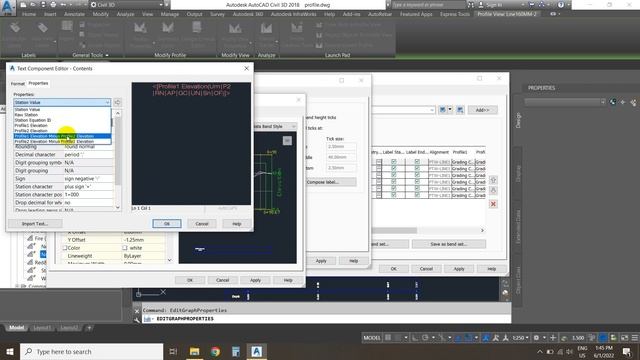
Task: Choose Raw Station from properties list
Action: tap(62, 115)
